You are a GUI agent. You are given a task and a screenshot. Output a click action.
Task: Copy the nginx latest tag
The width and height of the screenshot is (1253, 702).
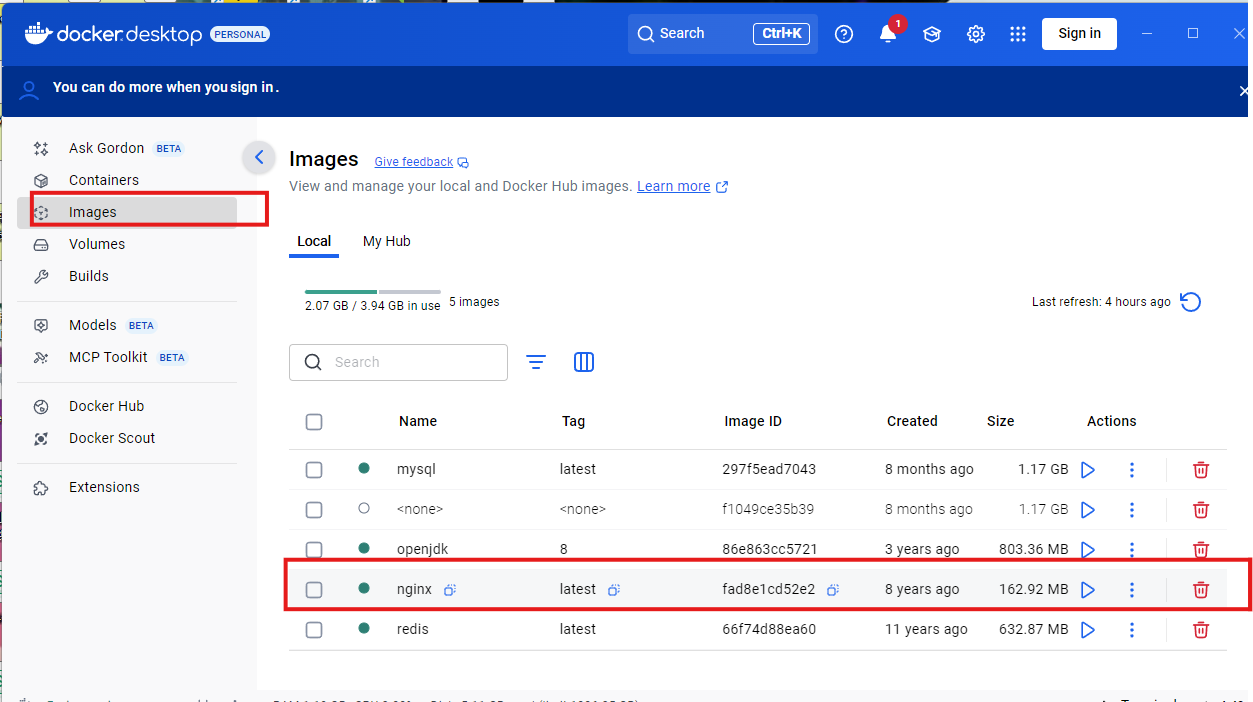tap(614, 590)
